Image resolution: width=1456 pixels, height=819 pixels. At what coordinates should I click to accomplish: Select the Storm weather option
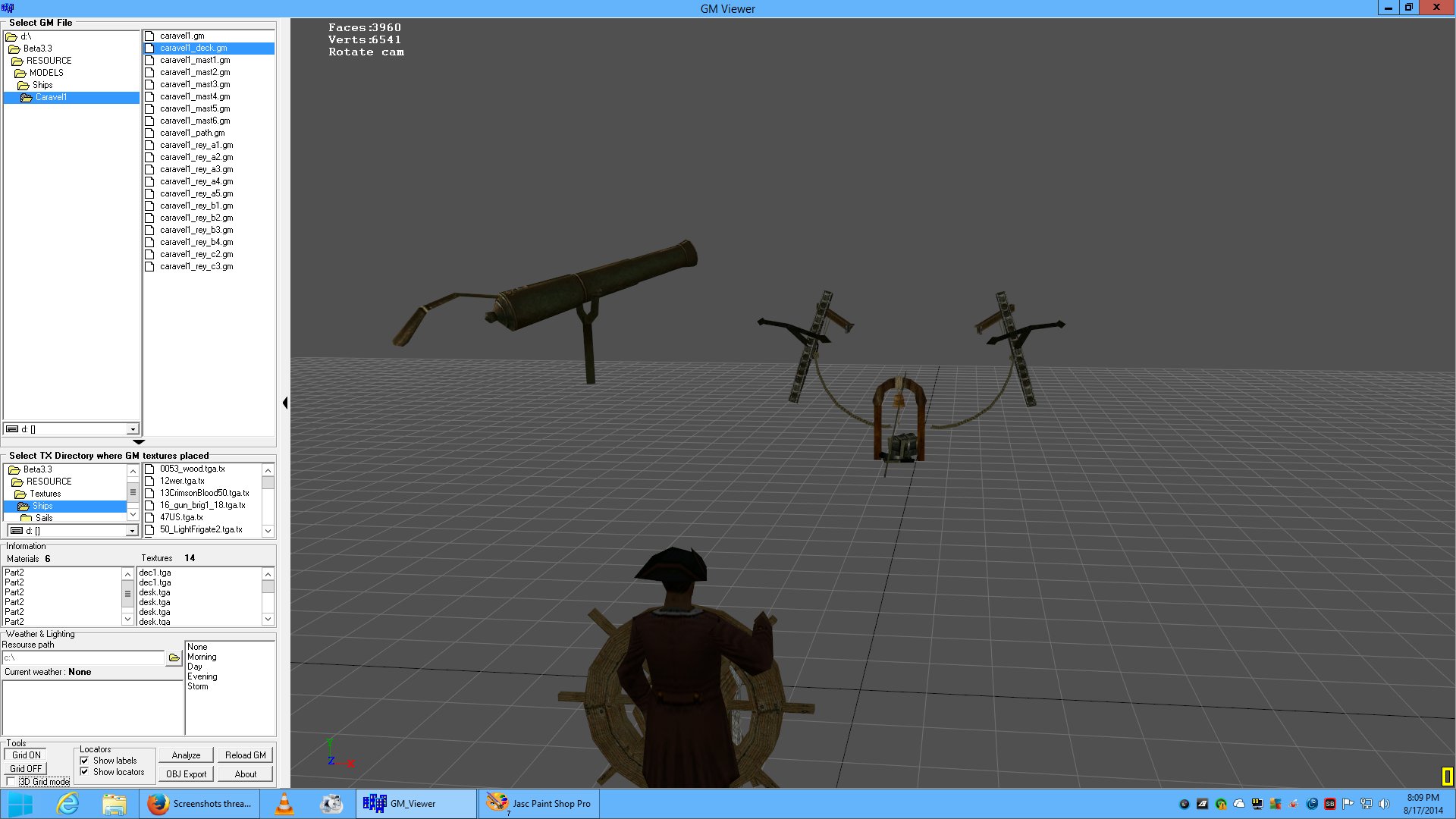pos(198,687)
